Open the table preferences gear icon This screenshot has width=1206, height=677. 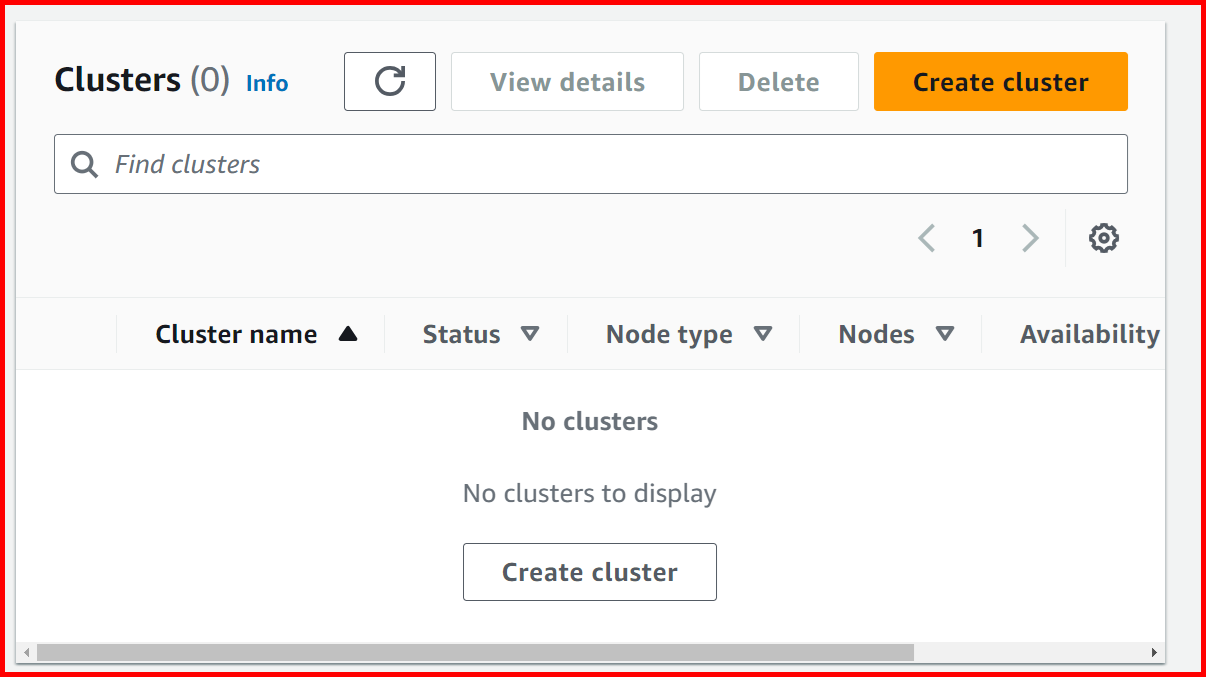[1104, 238]
